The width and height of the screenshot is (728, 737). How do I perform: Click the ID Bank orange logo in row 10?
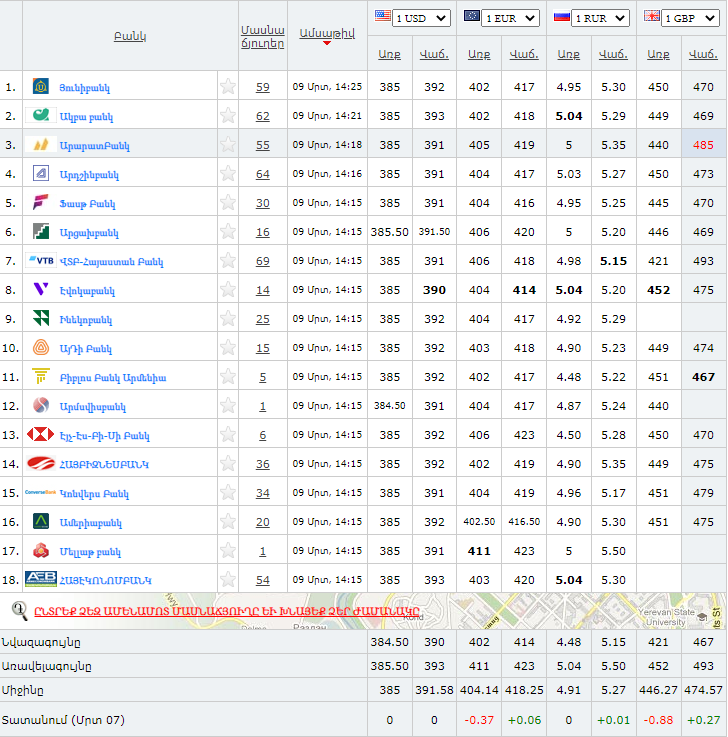pyautogui.click(x=41, y=347)
